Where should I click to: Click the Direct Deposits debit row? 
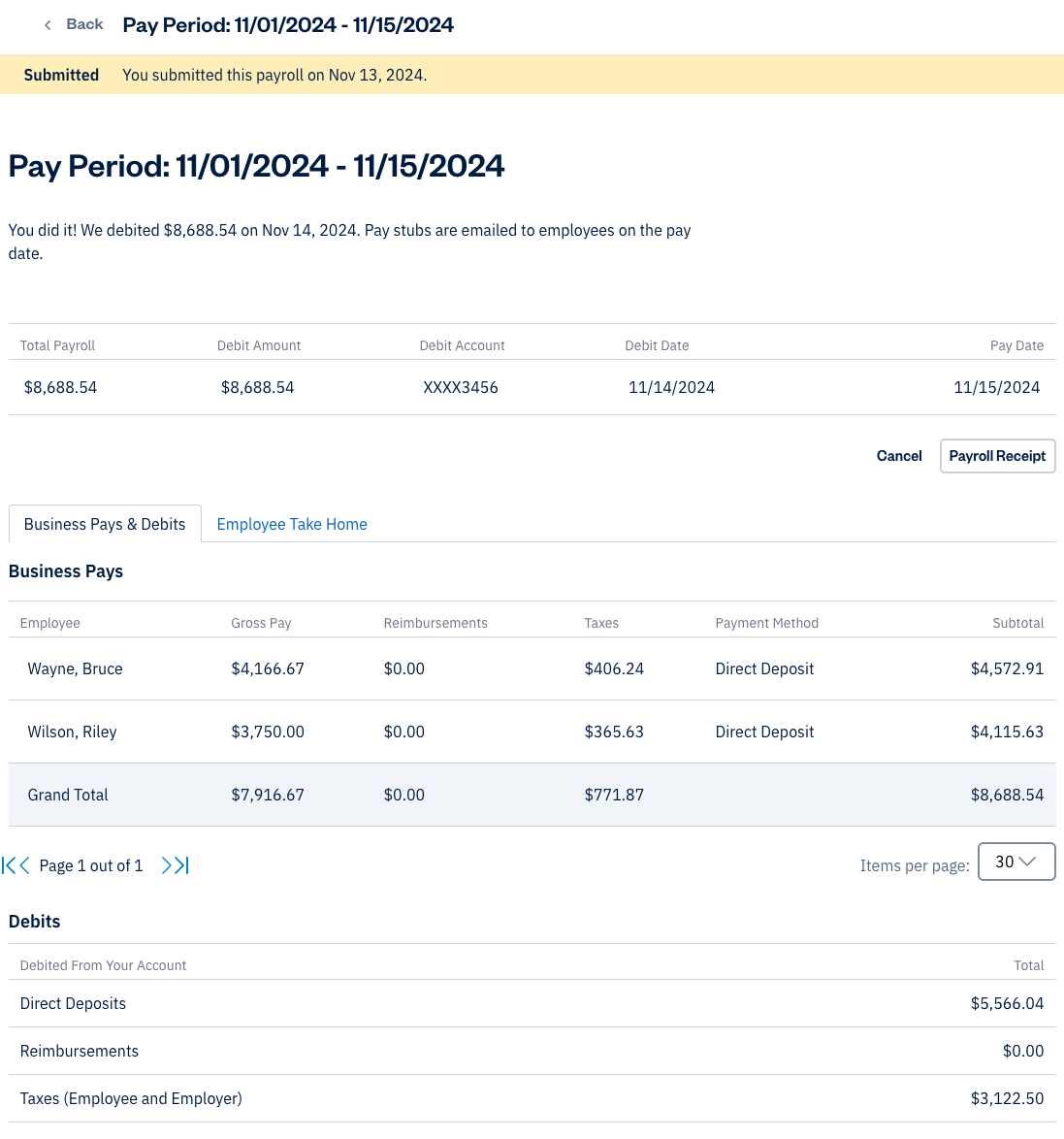click(x=74, y=1003)
